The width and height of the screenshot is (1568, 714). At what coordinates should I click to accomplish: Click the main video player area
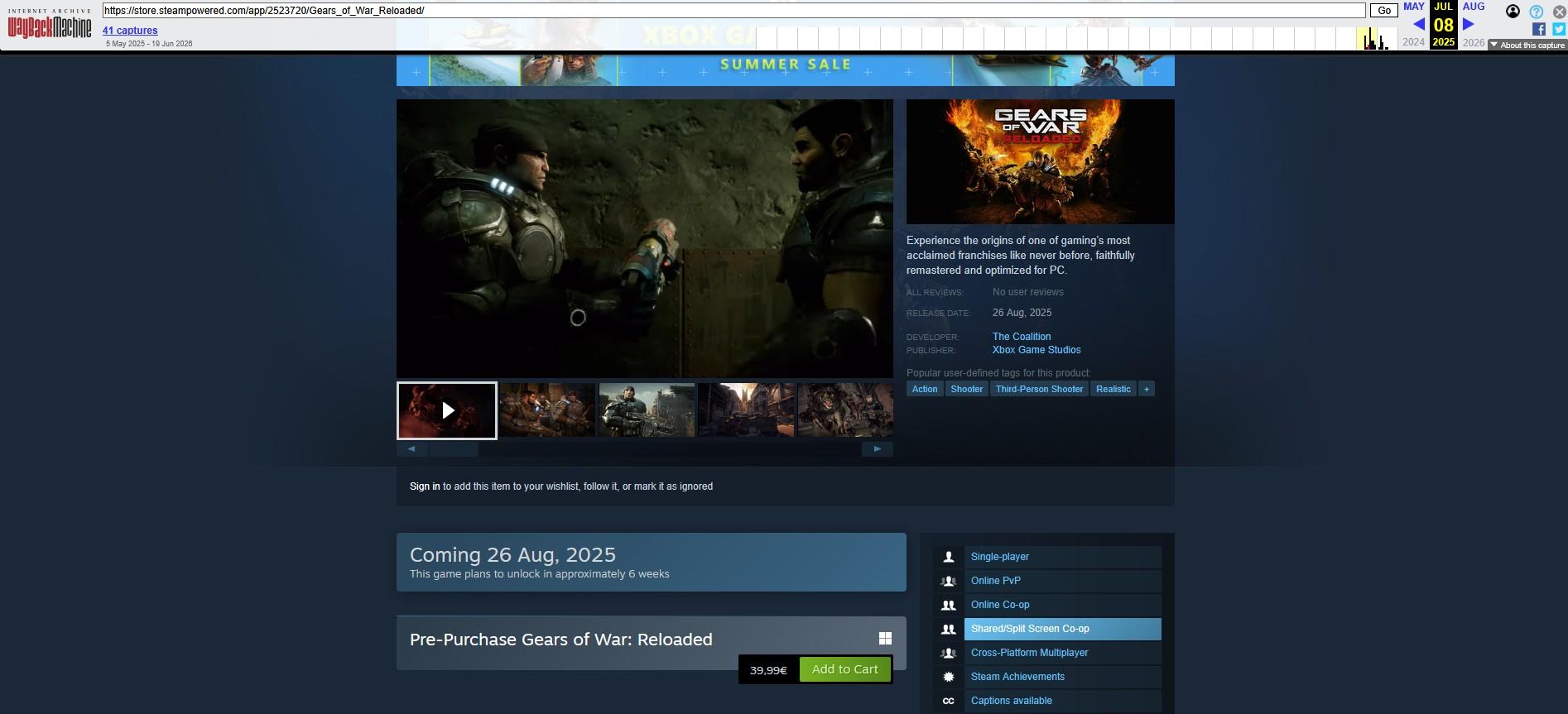tap(645, 238)
